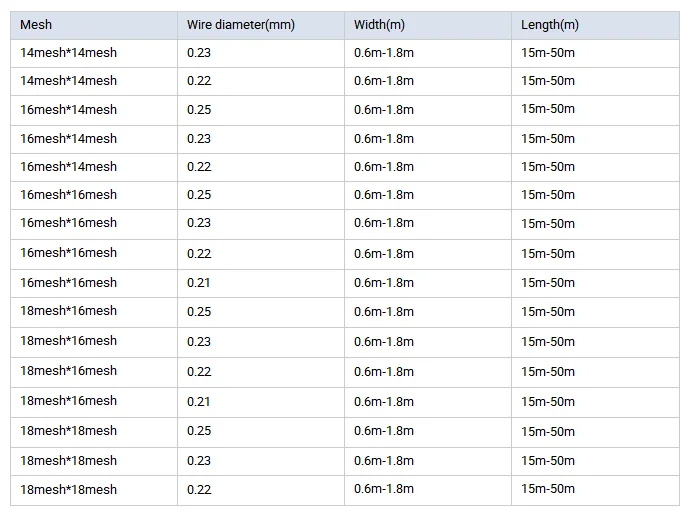
Task: Select the Length(m) header cell
Action: pos(550,25)
